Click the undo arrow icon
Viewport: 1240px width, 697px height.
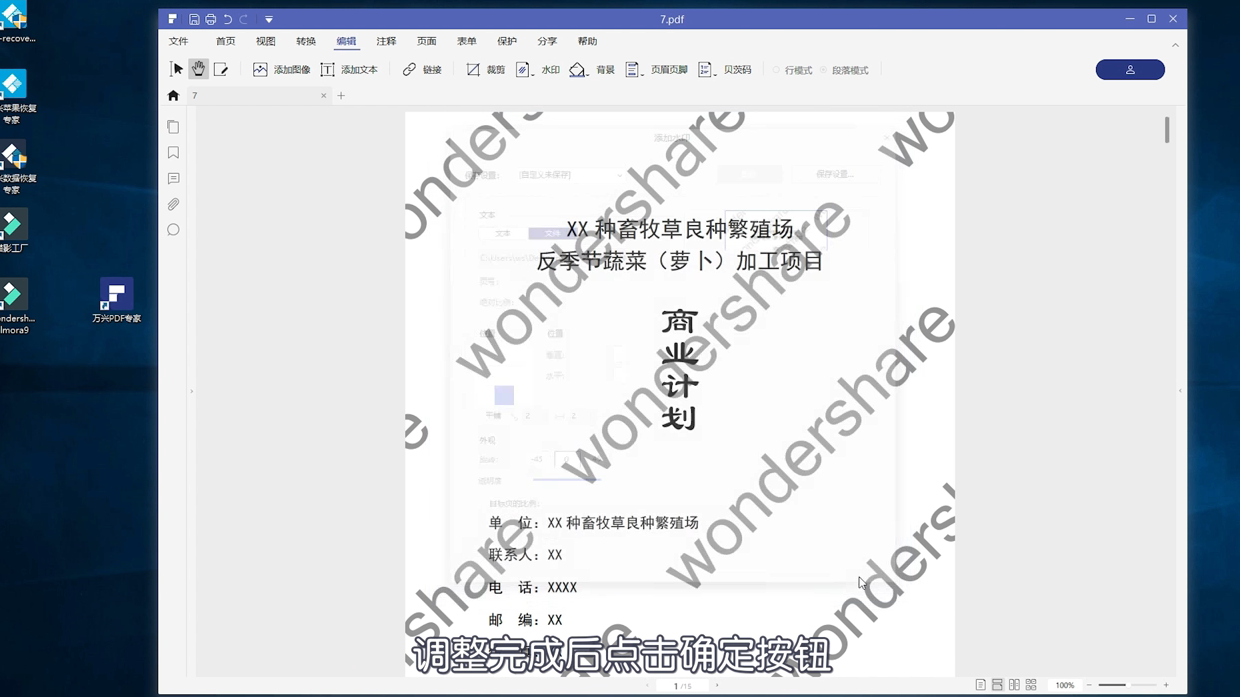pos(227,19)
